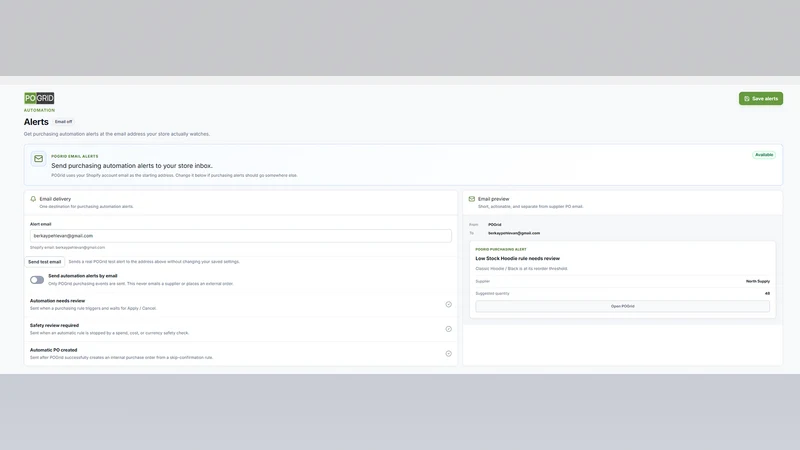Click the Email delivery section title
This screenshot has height=450, width=800.
point(55,199)
